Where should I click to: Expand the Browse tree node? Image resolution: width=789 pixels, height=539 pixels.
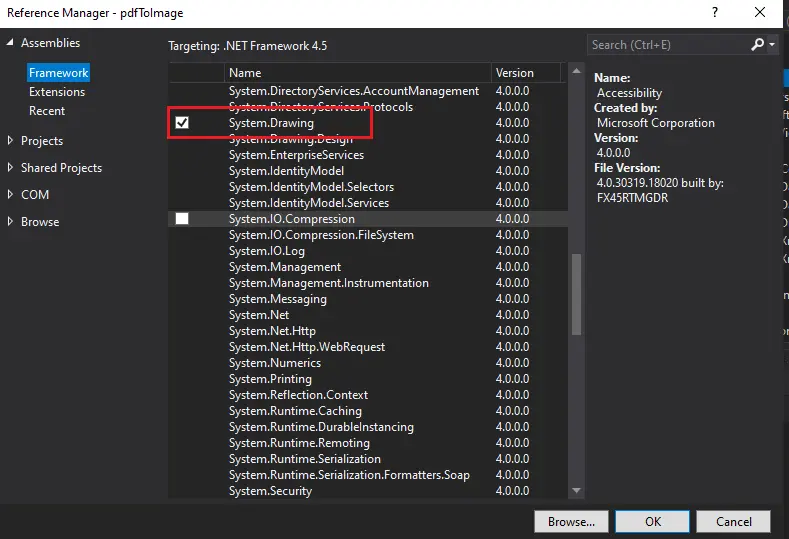coord(10,221)
